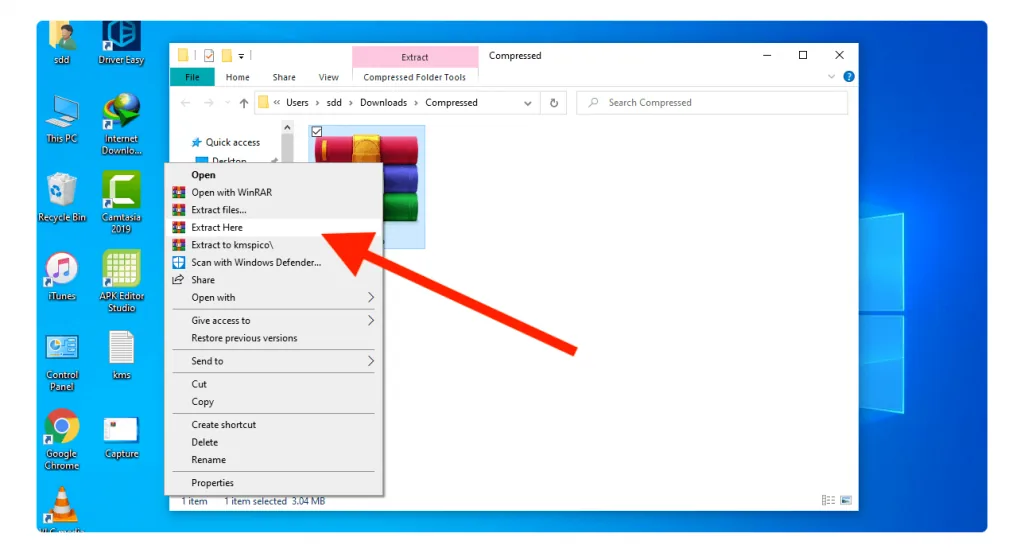Click the iTunes desktop icon
Screen dimensions: 1024x553
(x=62, y=276)
